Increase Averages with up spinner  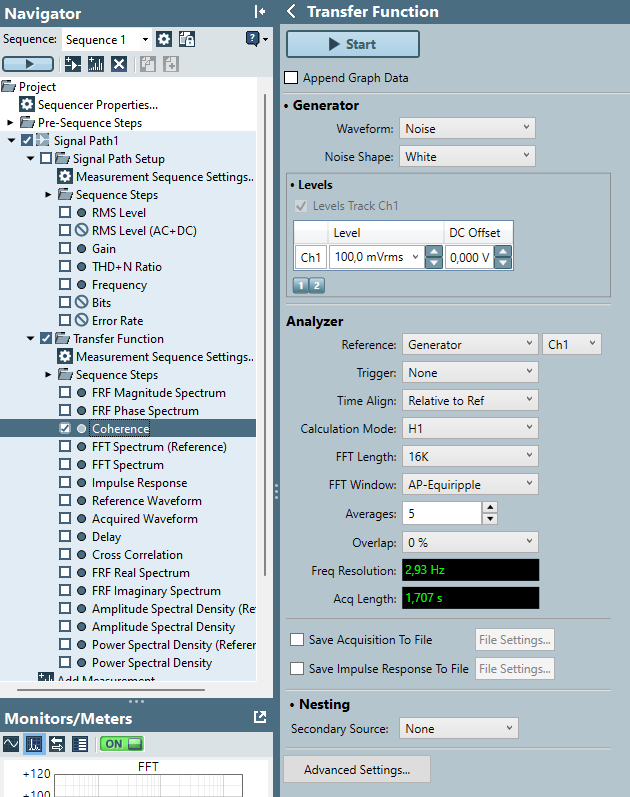pyautogui.click(x=490, y=507)
